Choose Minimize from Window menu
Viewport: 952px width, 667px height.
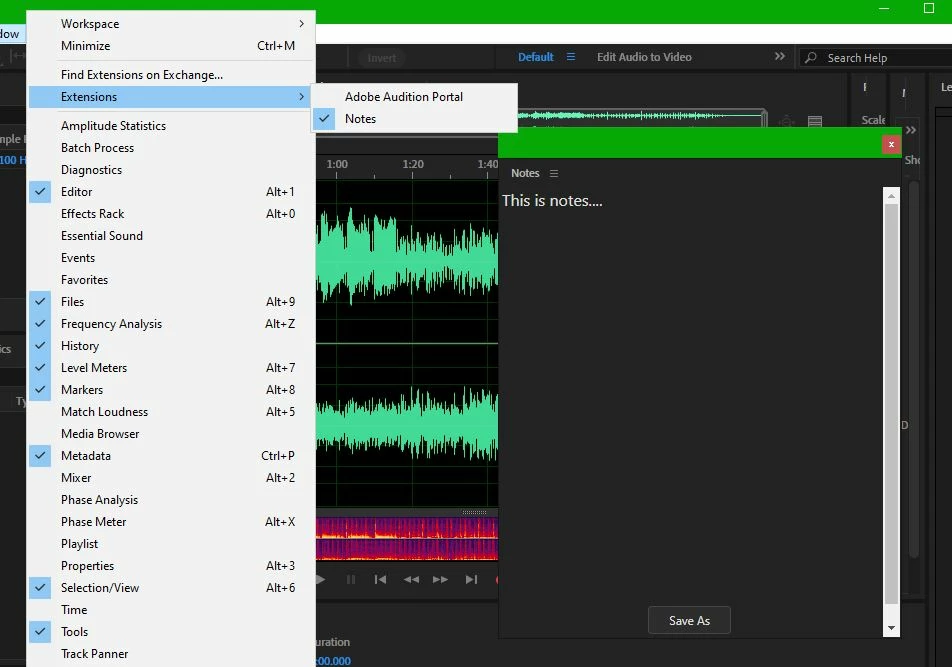tap(172, 46)
